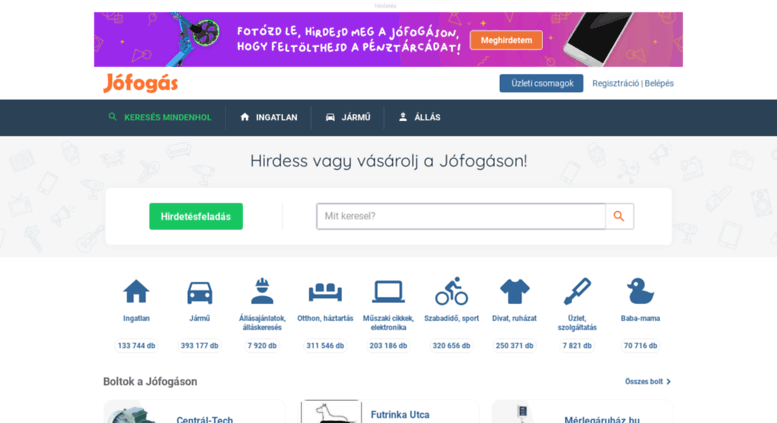Follow the Regisztráció link
The width and height of the screenshot is (777, 423).
615,83
